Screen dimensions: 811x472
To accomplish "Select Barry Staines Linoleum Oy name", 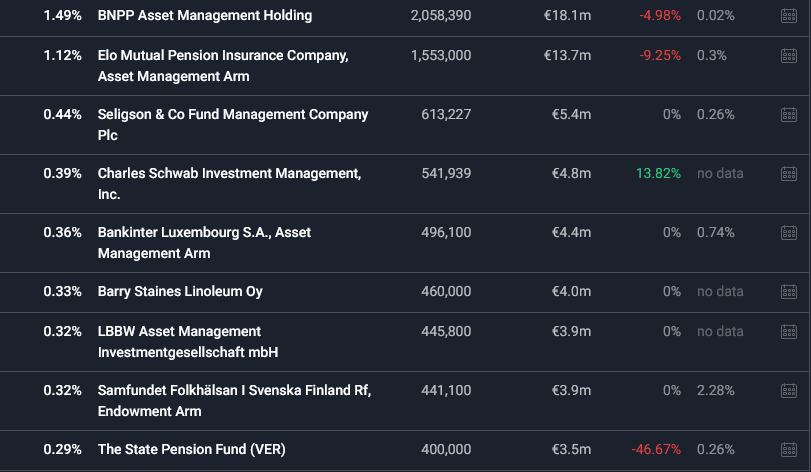I will pos(180,291).
